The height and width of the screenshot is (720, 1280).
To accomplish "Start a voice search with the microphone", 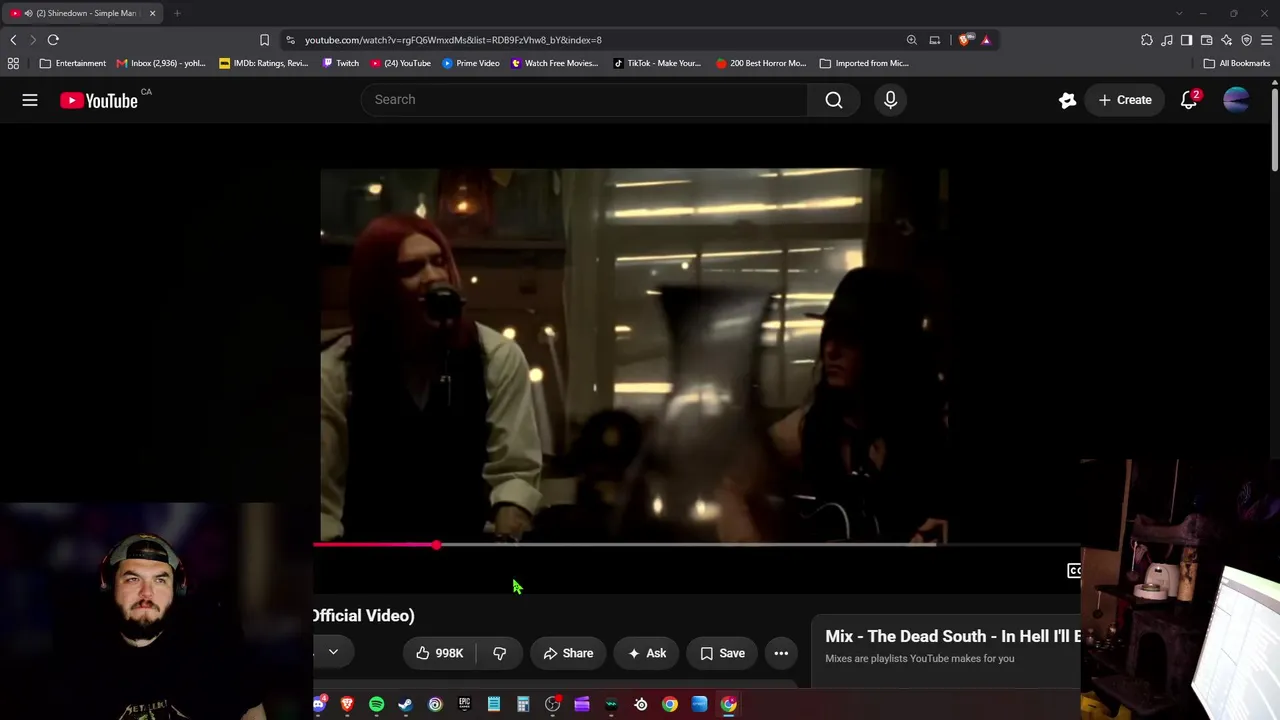I will coord(890,100).
